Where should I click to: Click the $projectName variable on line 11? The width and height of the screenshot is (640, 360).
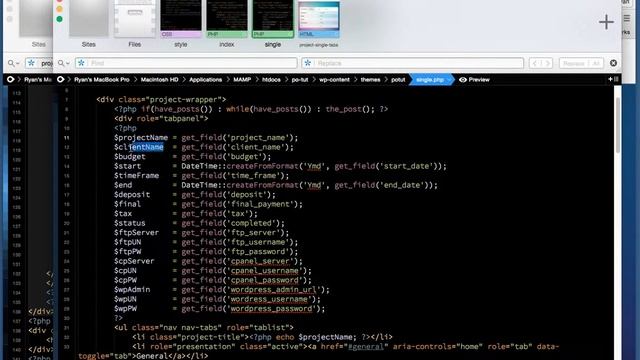(x=141, y=138)
